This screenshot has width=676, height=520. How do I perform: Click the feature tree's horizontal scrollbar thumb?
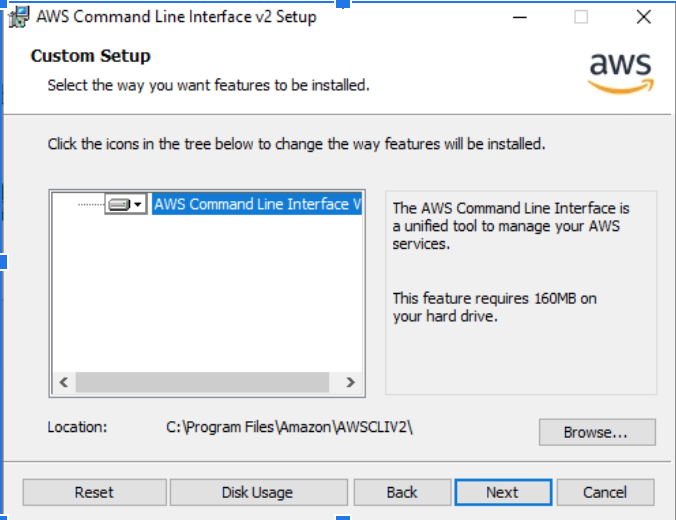point(202,382)
